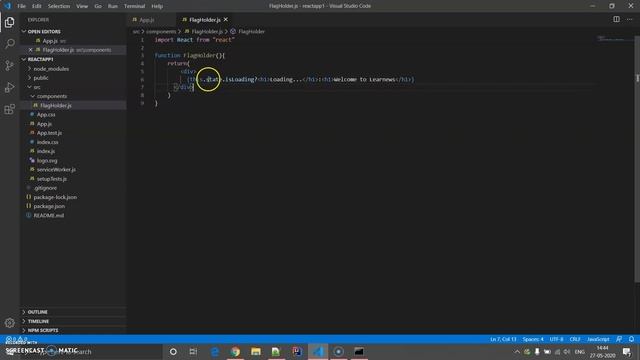Viewport: 640px width, 360px height.
Task: Open App.test.js in the file tree
Action: point(73,133)
